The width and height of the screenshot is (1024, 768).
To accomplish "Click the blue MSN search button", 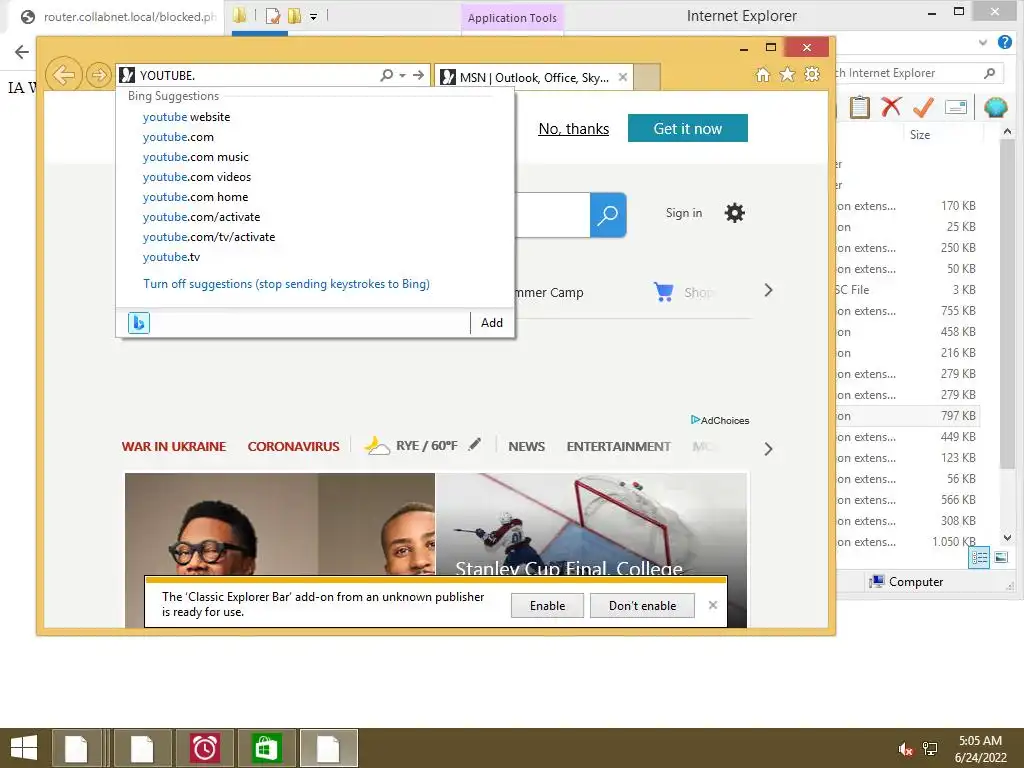I will coord(608,215).
